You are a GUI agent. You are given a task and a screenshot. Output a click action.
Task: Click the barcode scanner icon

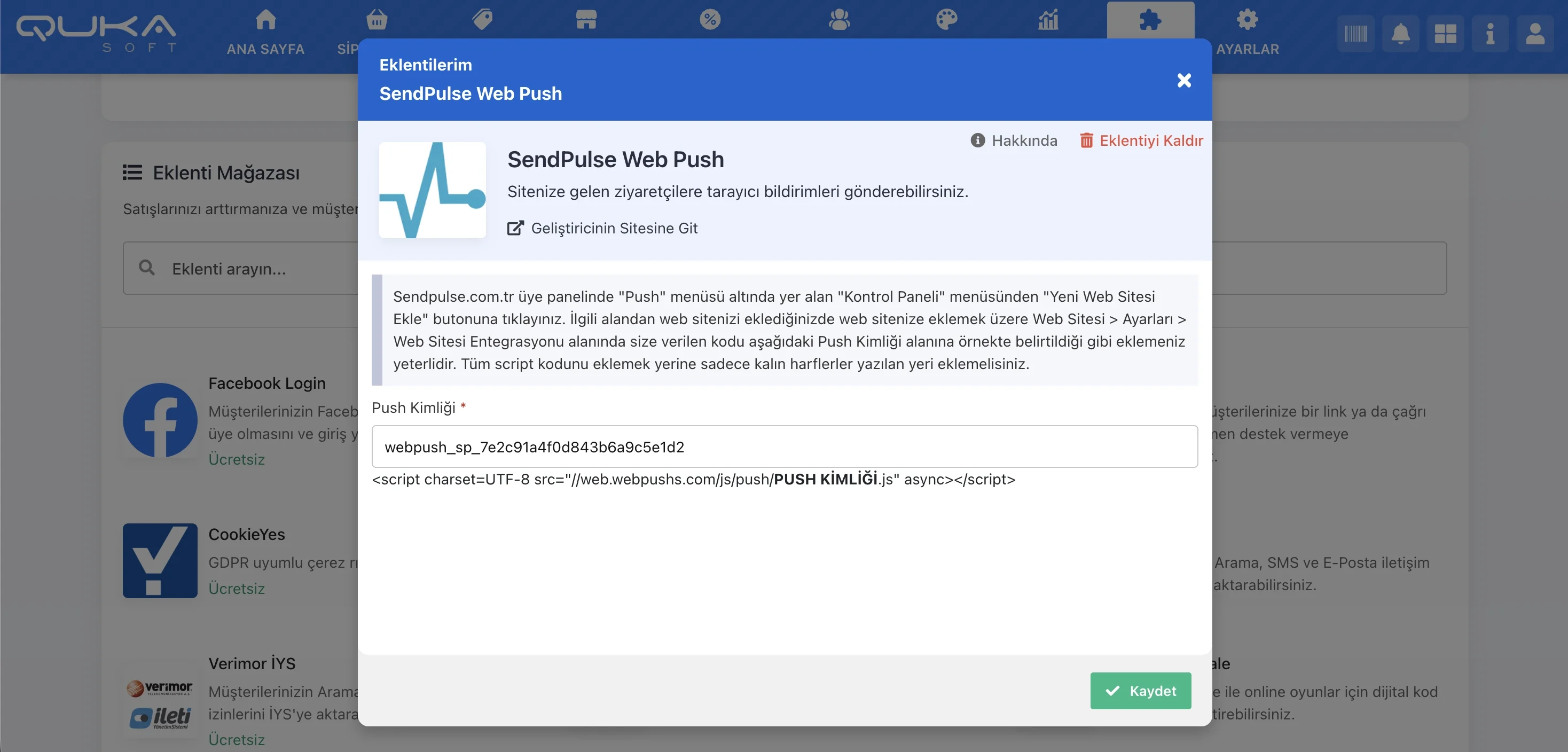coord(1355,34)
